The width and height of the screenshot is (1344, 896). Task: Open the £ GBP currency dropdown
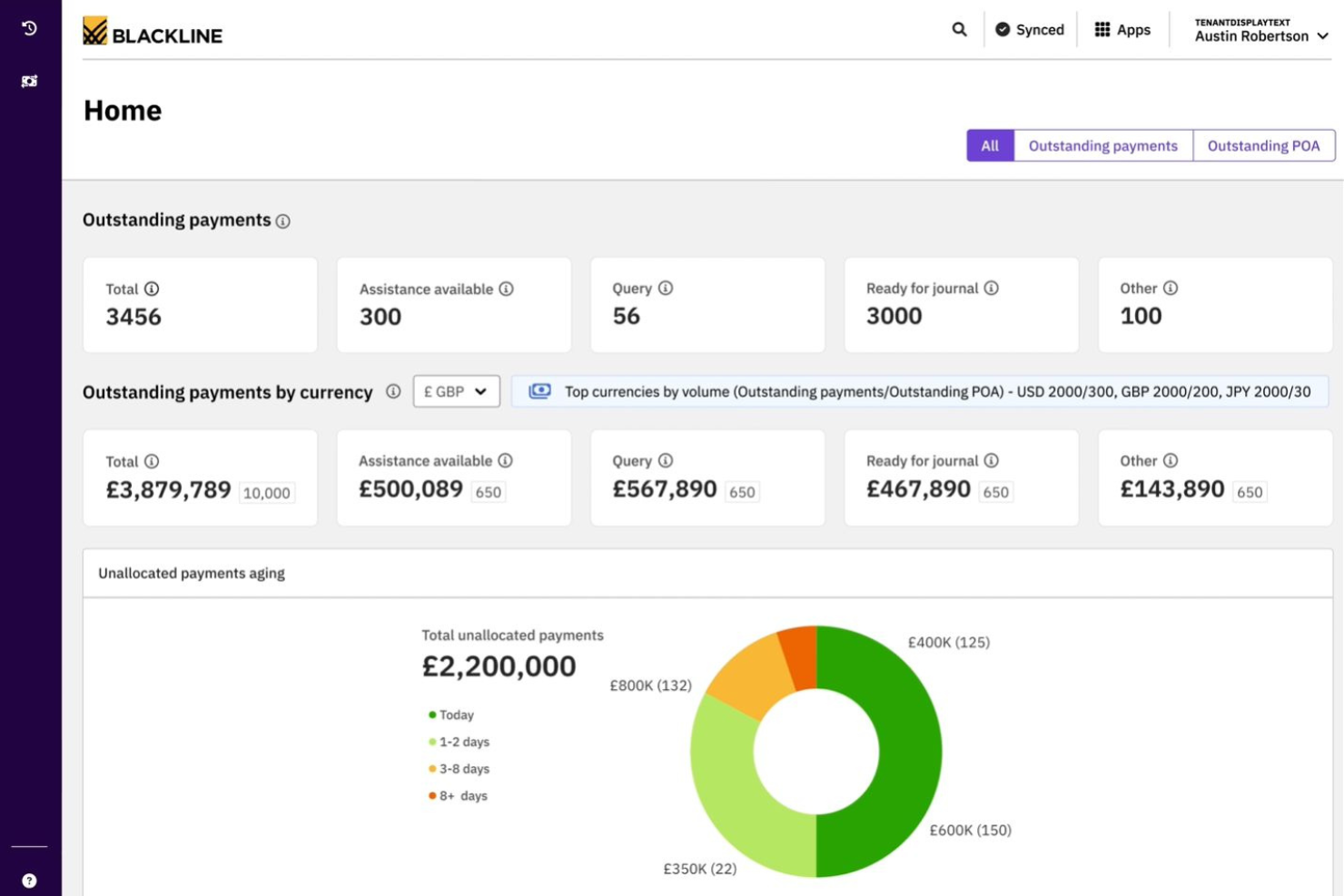click(x=456, y=391)
